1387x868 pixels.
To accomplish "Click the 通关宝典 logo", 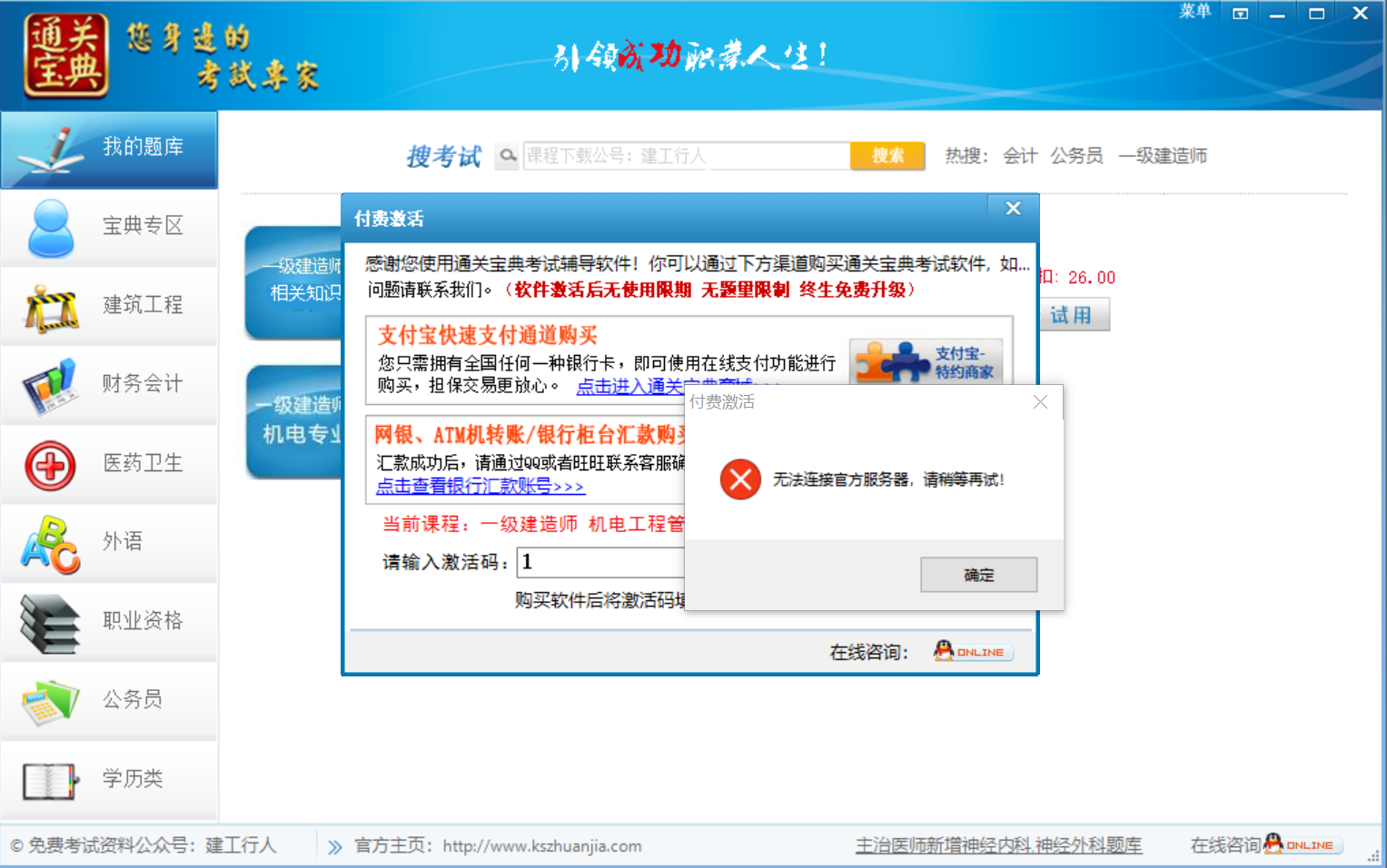I will click(66, 56).
